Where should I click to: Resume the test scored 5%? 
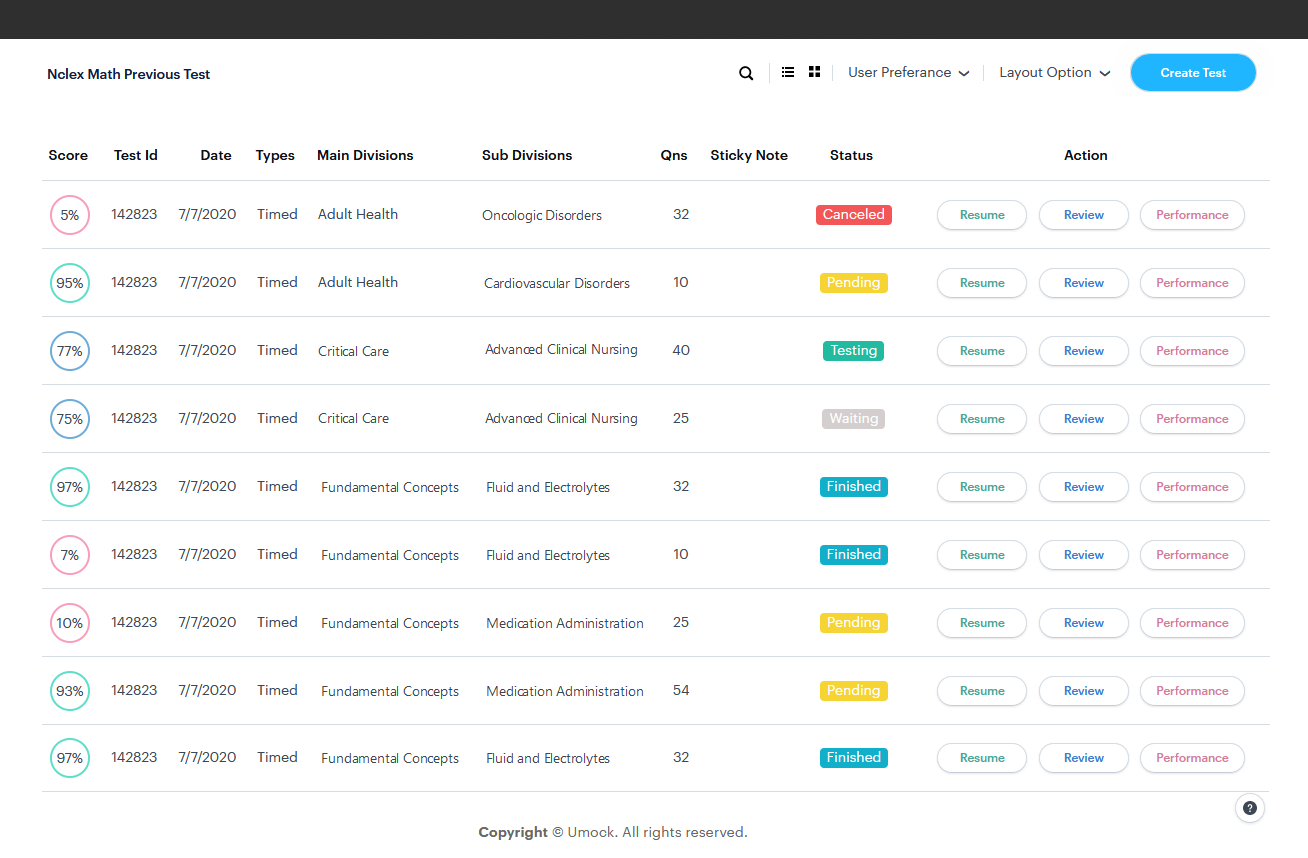(982, 215)
